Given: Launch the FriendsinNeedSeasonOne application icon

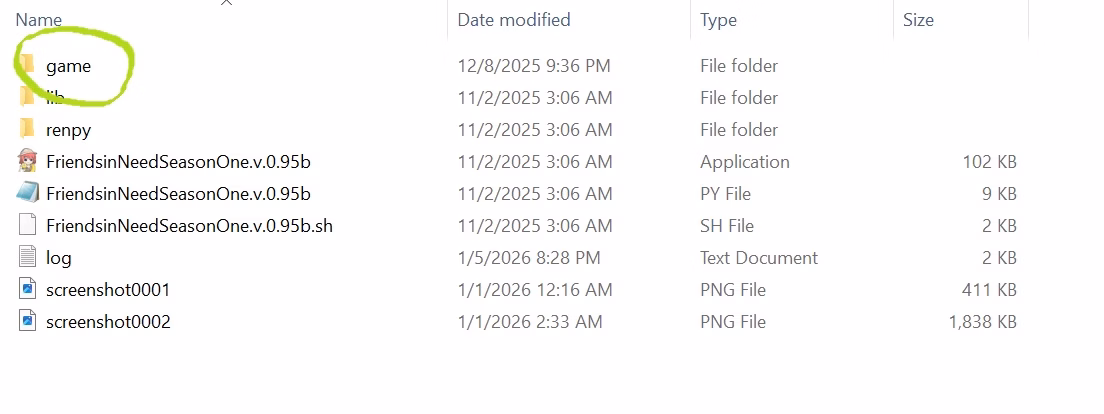Looking at the screenshot, I should click(x=27, y=161).
